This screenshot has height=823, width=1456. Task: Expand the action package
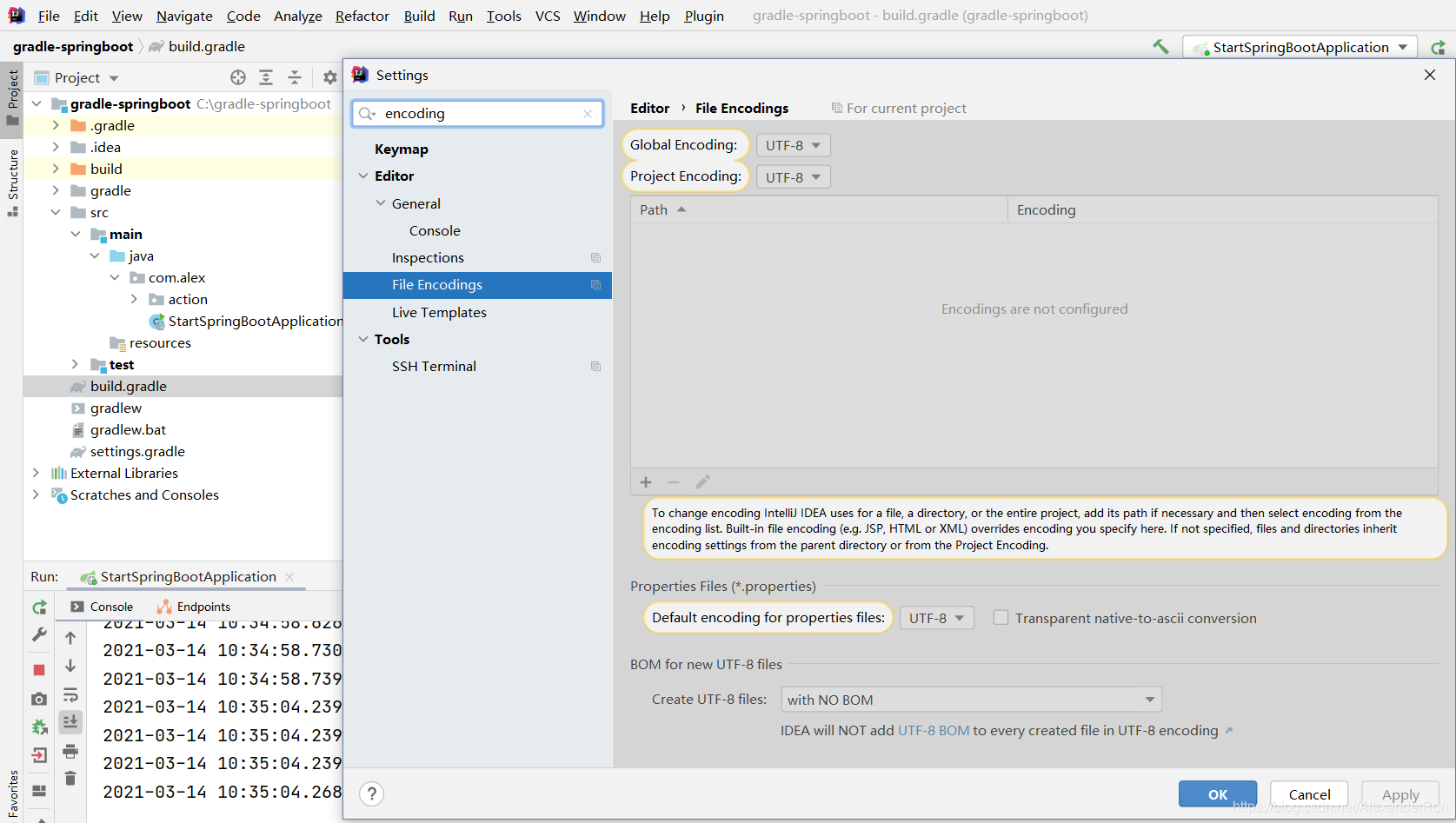tap(134, 300)
